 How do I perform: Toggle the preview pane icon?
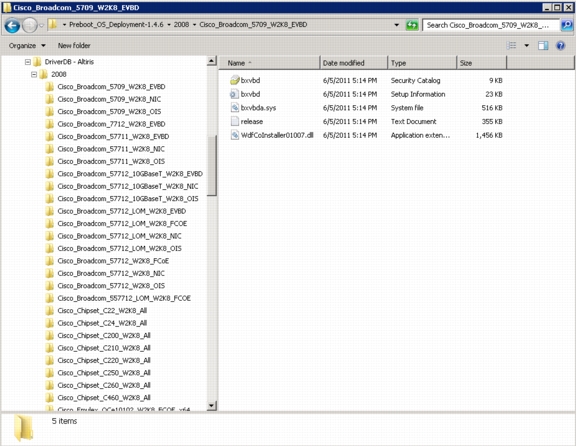pyautogui.click(x=543, y=46)
